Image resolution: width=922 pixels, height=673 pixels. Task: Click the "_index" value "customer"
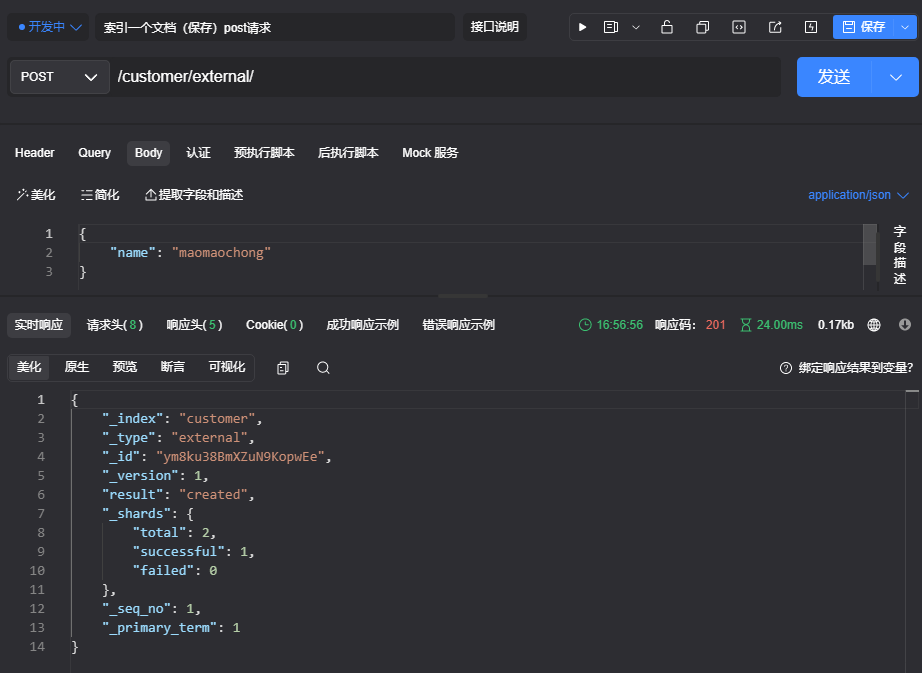(217, 418)
